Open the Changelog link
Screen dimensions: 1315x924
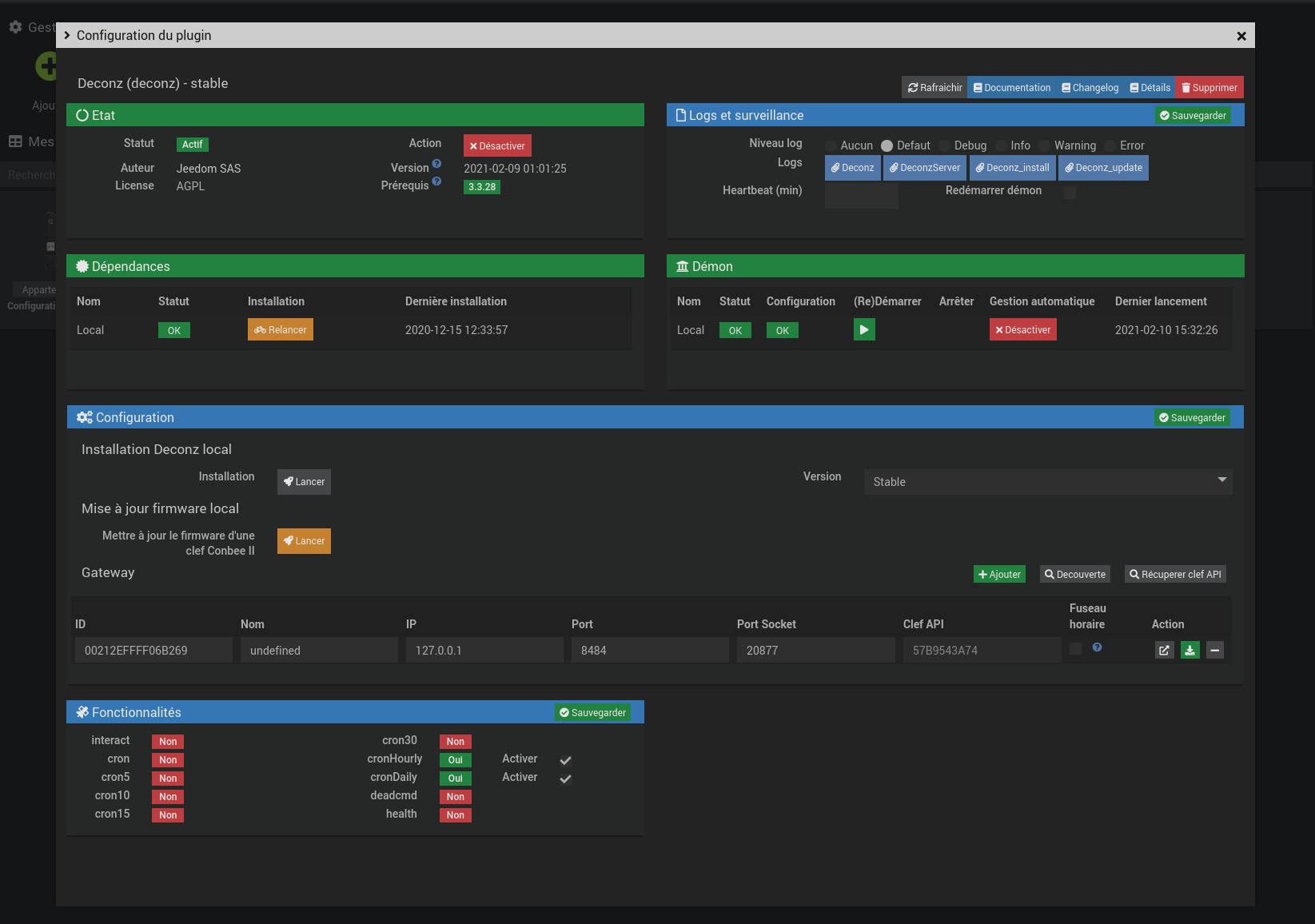1090,88
